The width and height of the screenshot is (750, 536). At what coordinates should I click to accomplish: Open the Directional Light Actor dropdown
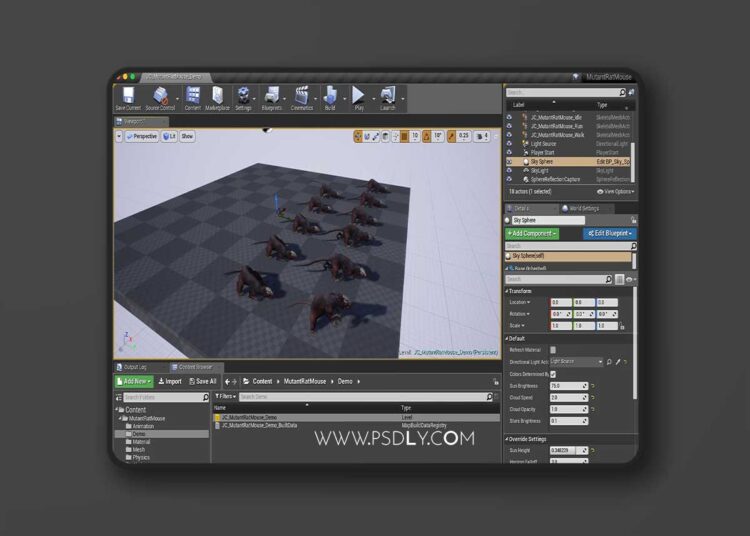pyautogui.click(x=577, y=362)
